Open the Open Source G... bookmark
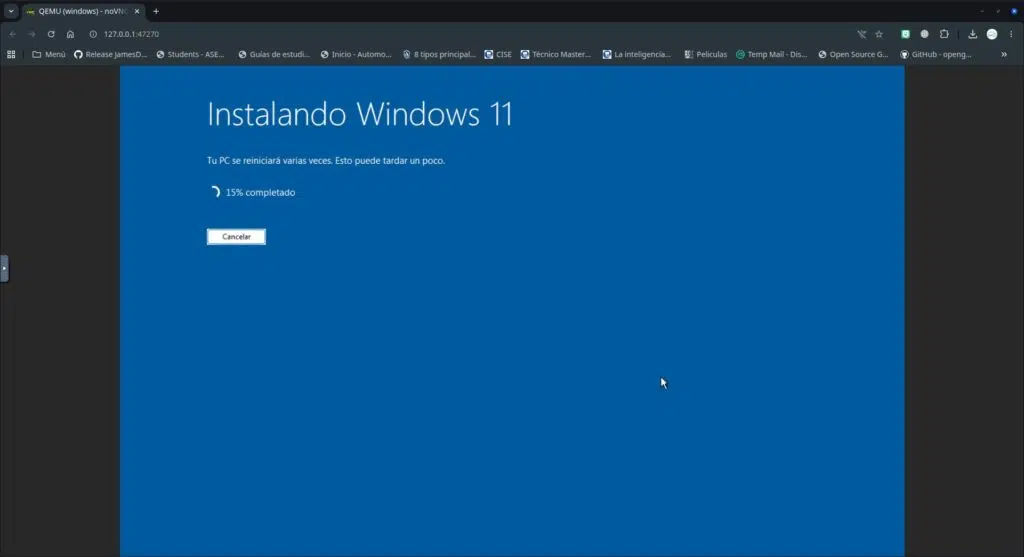 (x=853, y=54)
